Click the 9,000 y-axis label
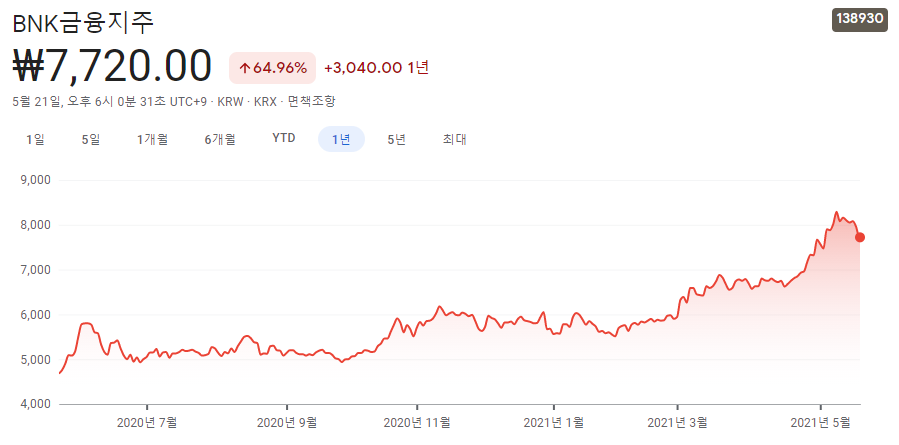899x445 pixels. tap(38, 180)
